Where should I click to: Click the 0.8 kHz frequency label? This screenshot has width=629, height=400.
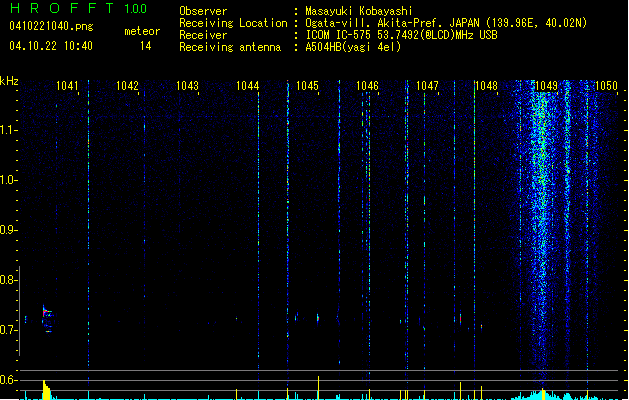pos(8,280)
